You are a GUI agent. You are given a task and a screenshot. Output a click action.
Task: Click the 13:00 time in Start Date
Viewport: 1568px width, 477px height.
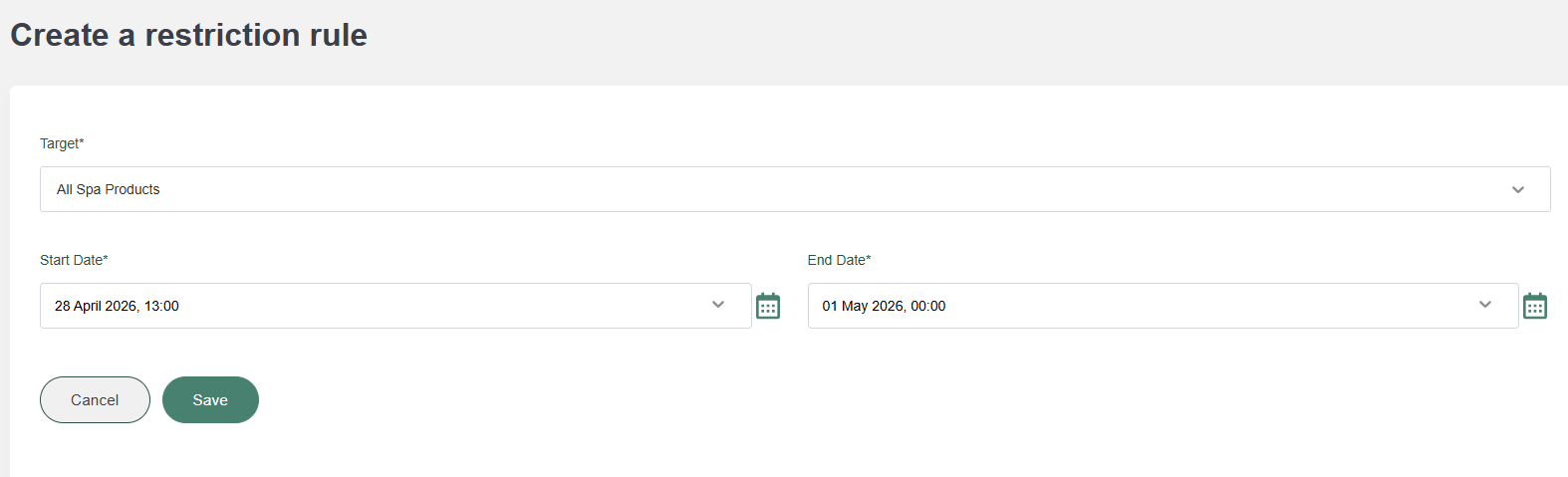coord(161,306)
